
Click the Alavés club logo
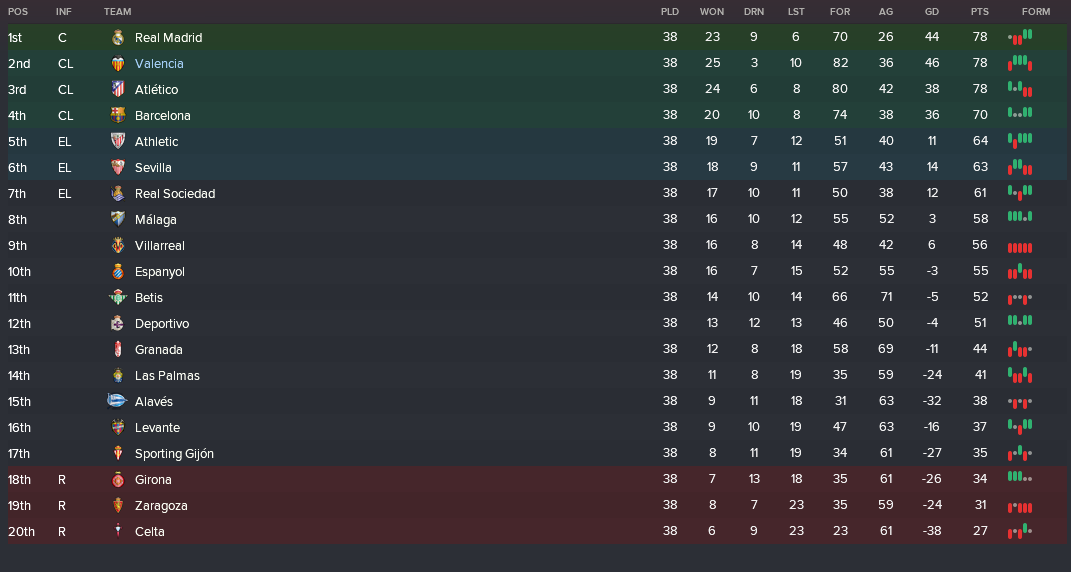(117, 401)
